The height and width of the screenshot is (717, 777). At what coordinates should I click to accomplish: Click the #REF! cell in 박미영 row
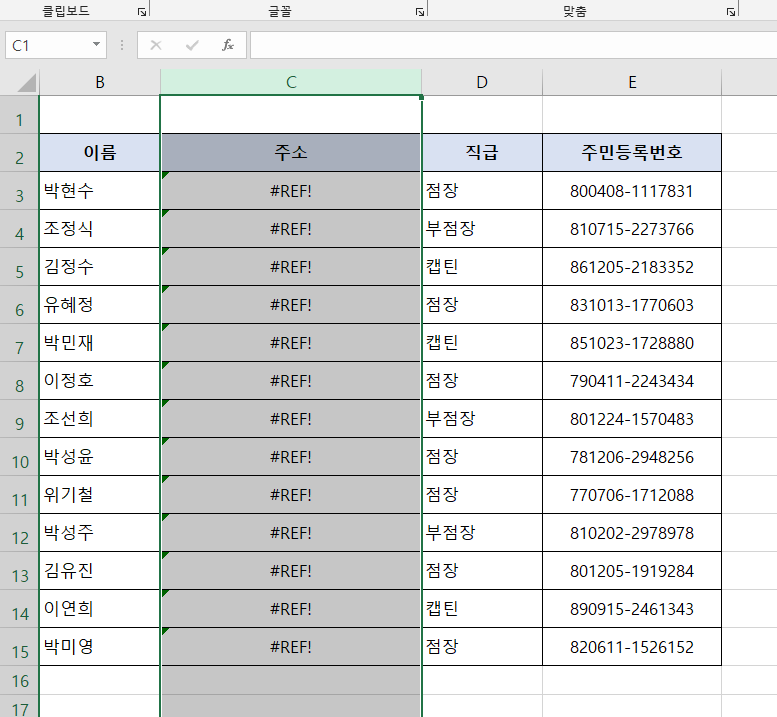pos(291,647)
